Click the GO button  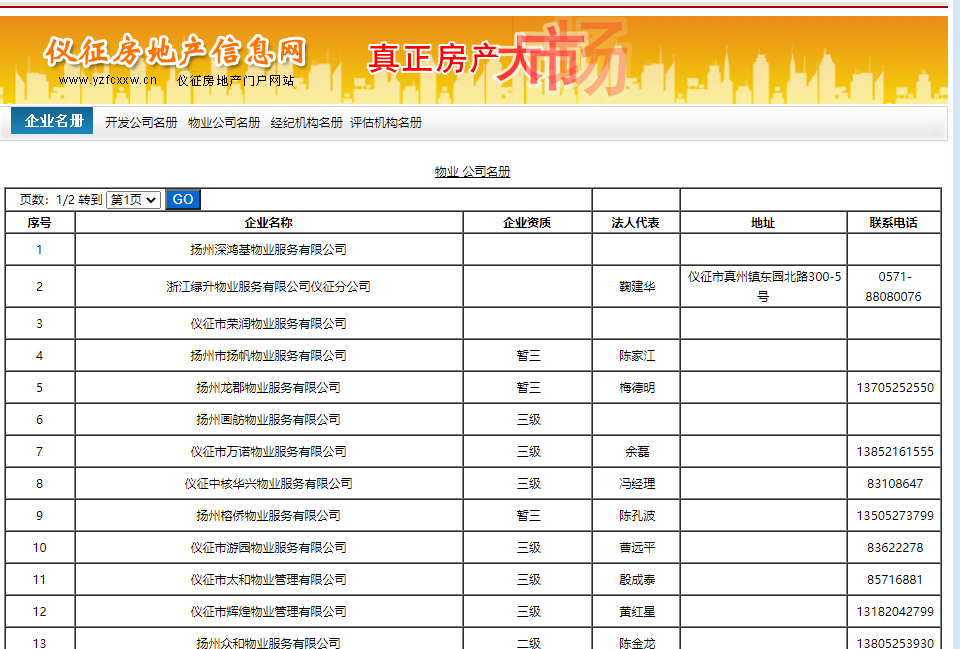(x=183, y=200)
